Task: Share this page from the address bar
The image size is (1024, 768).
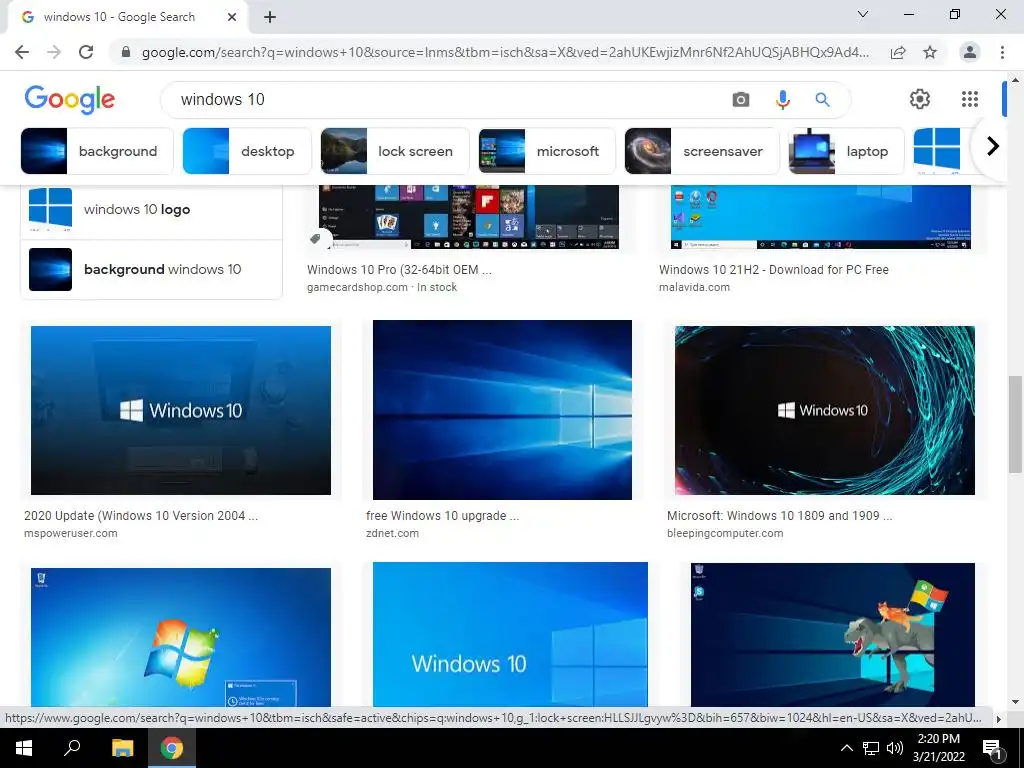Action: pos(898,52)
